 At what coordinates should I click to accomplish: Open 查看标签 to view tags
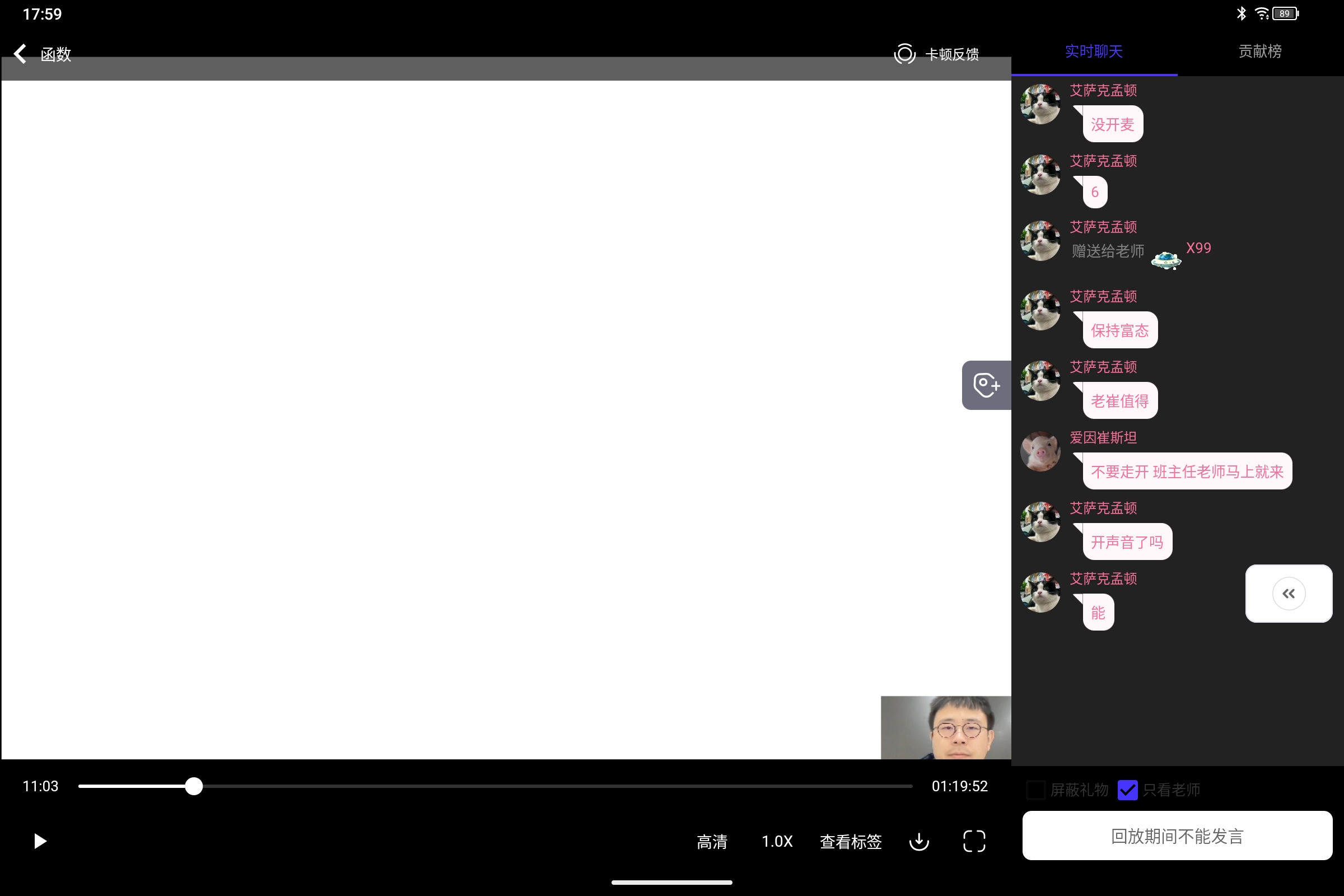[x=851, y=841]
